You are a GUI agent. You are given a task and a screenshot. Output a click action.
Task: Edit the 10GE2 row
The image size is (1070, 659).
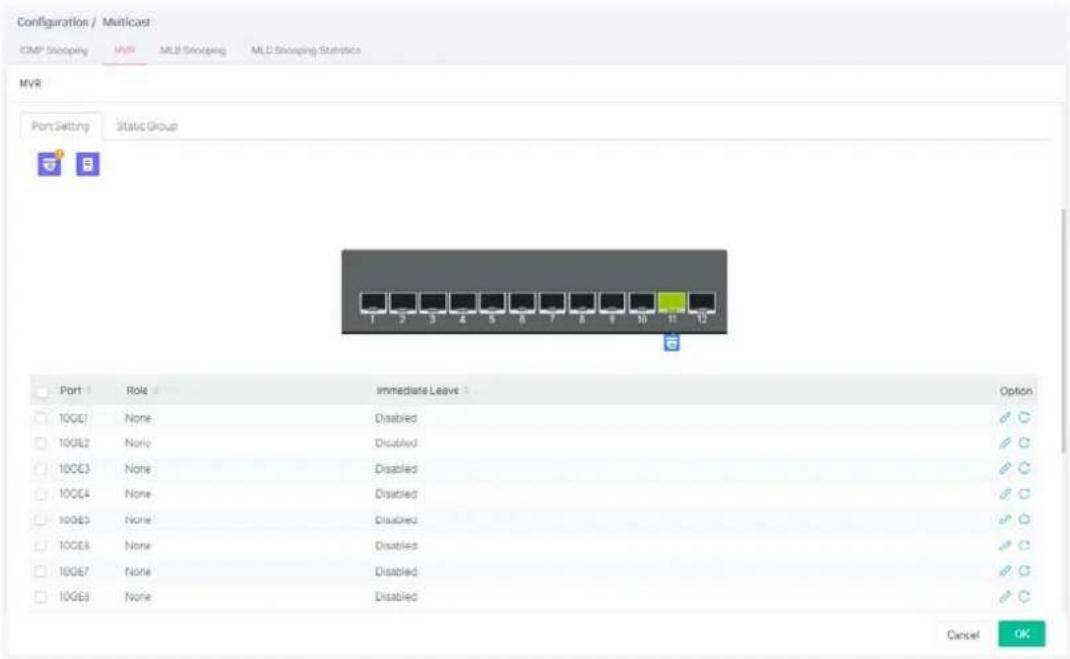(x=1004, y=443)
